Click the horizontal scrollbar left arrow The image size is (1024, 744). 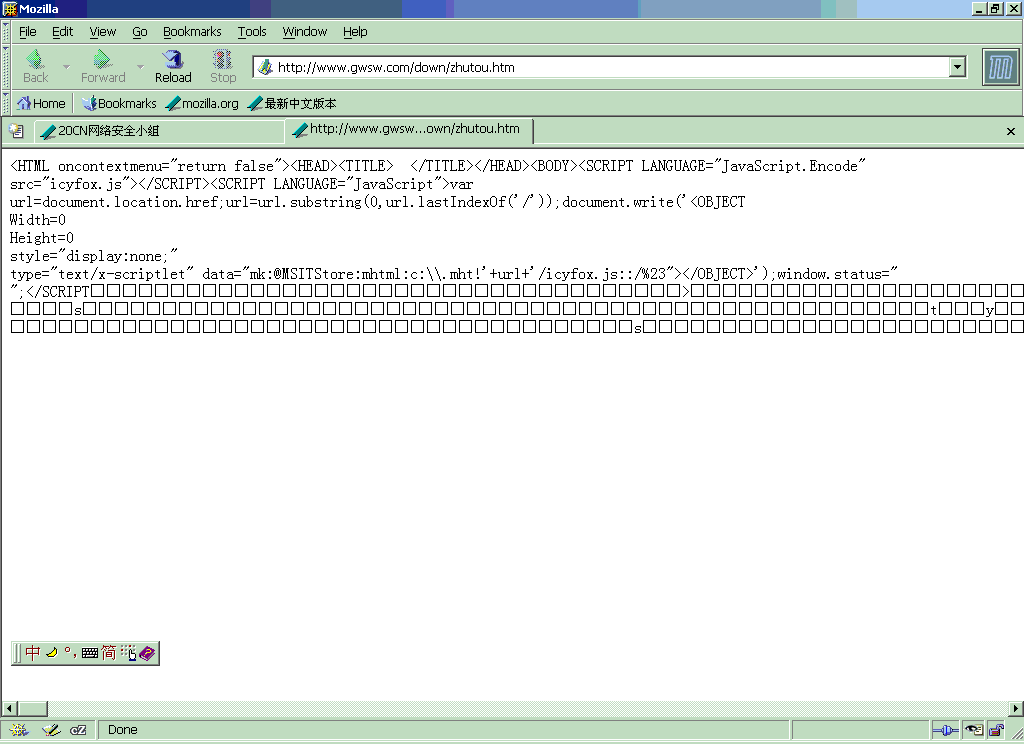(9, 709)
